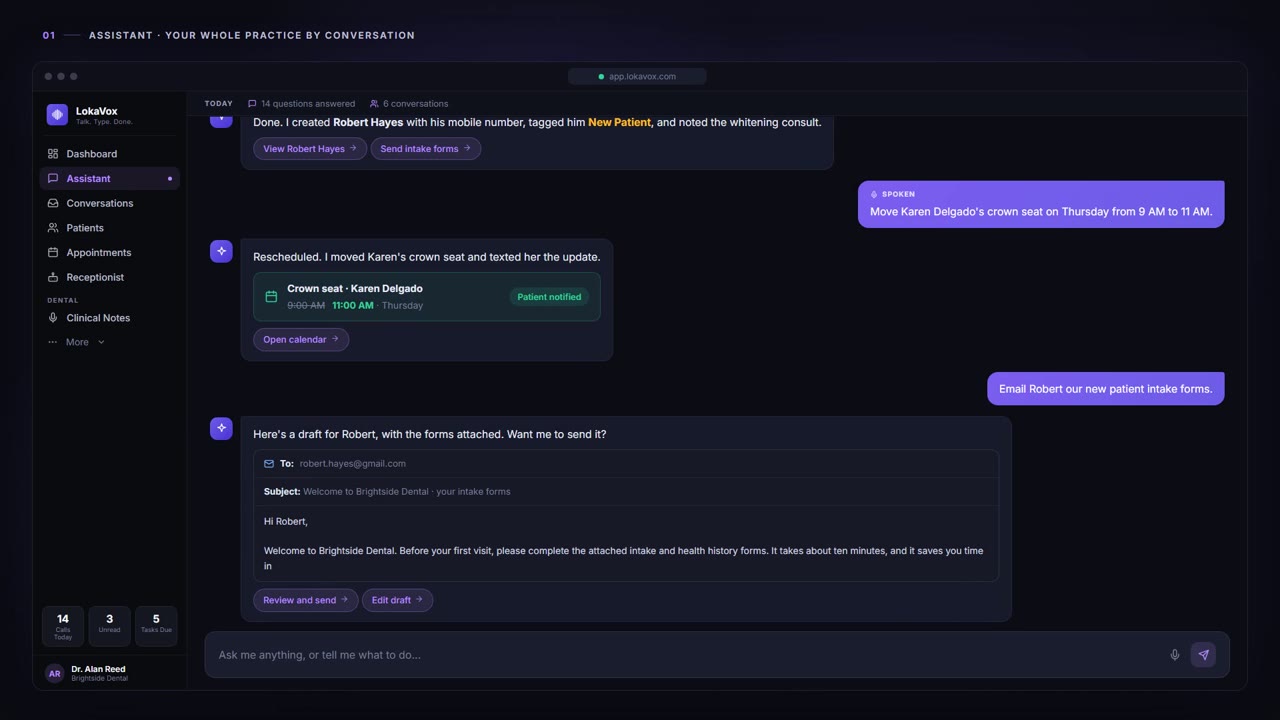Click the Clinical Notes microphone icon
1280x720 pixels.
[53, 318]
